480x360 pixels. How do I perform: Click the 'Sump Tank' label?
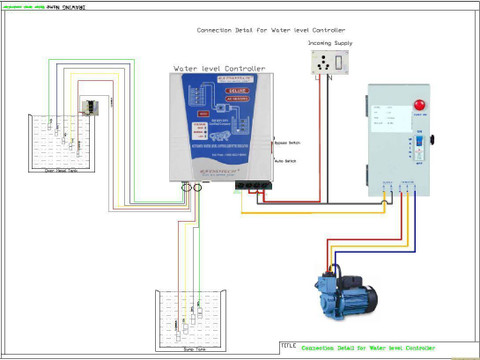(x=195, y=349)
